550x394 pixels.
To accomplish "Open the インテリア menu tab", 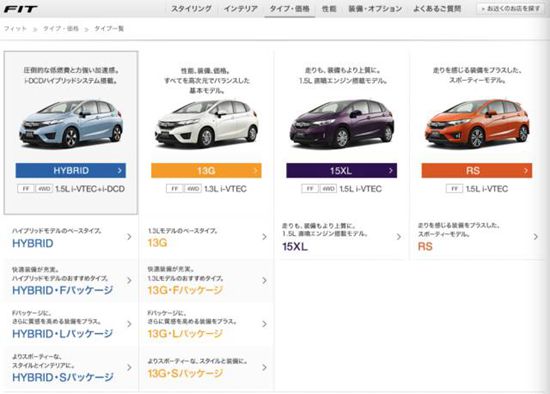I will (241, 9).
